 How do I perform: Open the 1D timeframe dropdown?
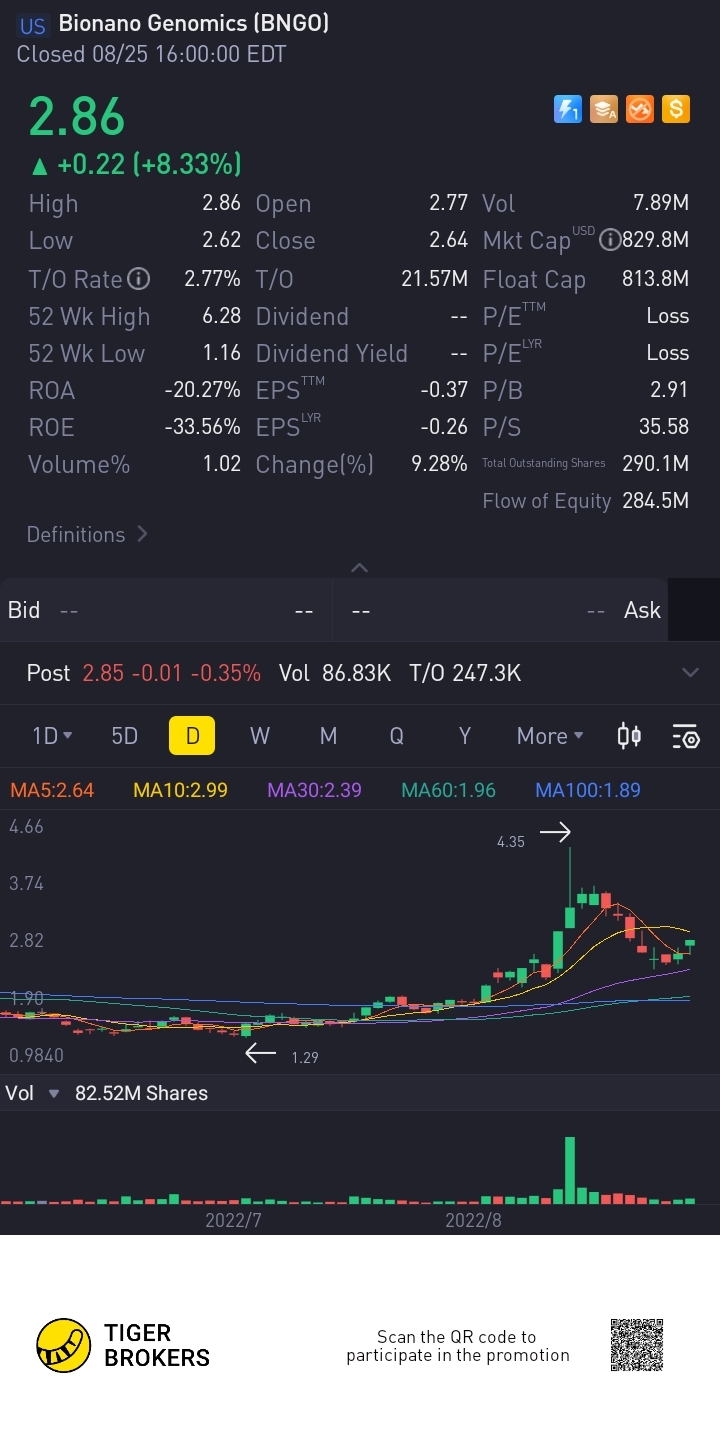pos(52,736)
